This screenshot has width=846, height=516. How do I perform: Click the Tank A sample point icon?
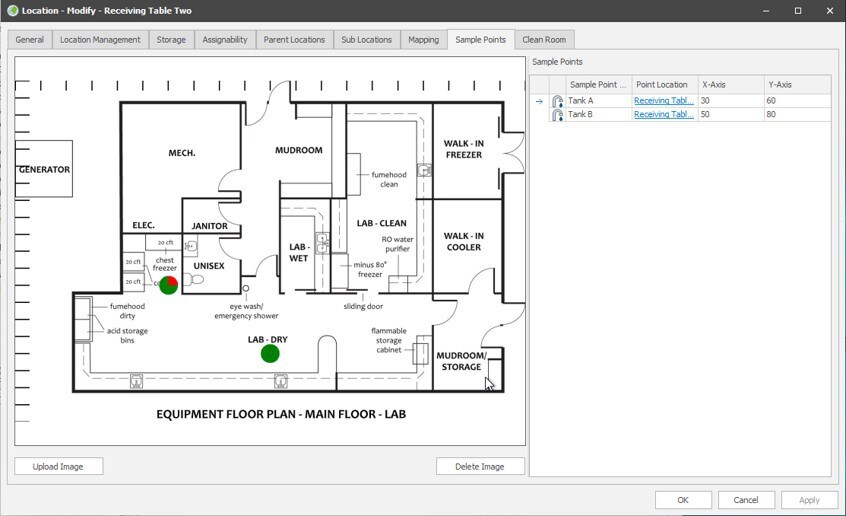point(558,101)
